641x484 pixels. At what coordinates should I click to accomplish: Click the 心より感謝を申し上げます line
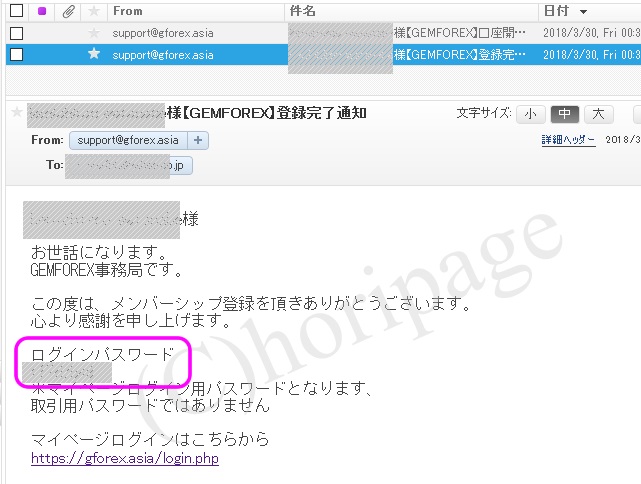(x=131, y=320)
